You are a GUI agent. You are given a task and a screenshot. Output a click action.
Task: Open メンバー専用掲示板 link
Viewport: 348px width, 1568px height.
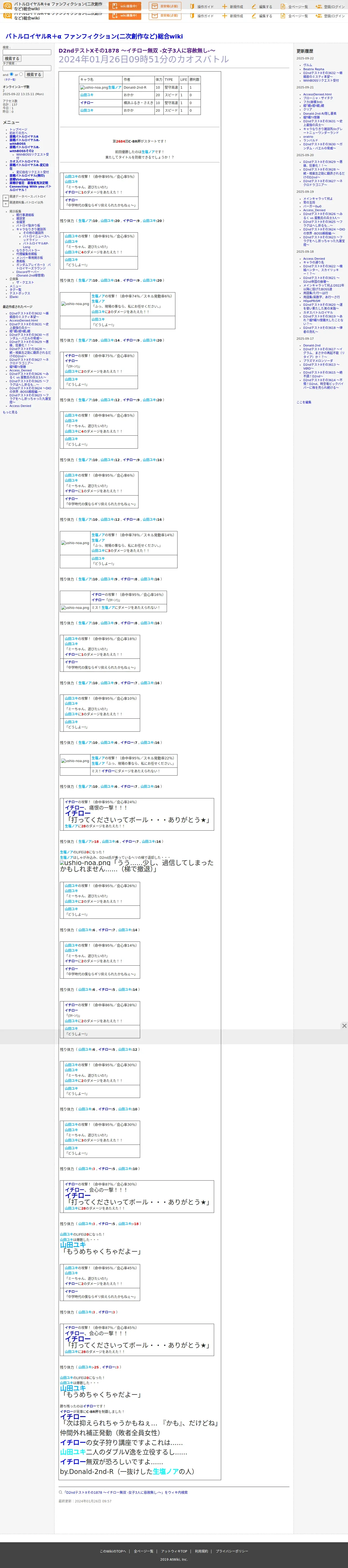(30, 258)
